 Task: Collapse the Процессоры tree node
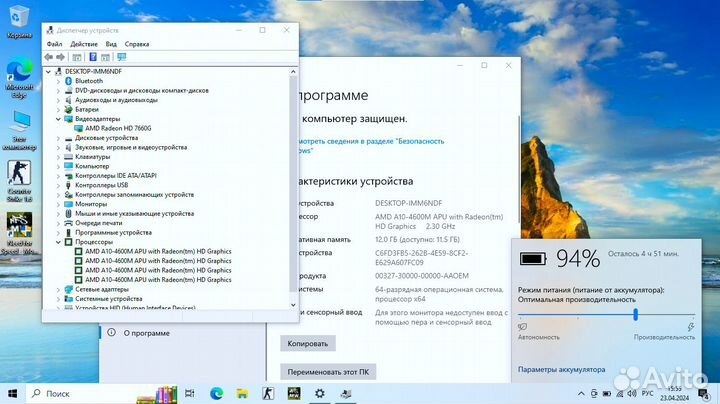[x=57, y=242]
